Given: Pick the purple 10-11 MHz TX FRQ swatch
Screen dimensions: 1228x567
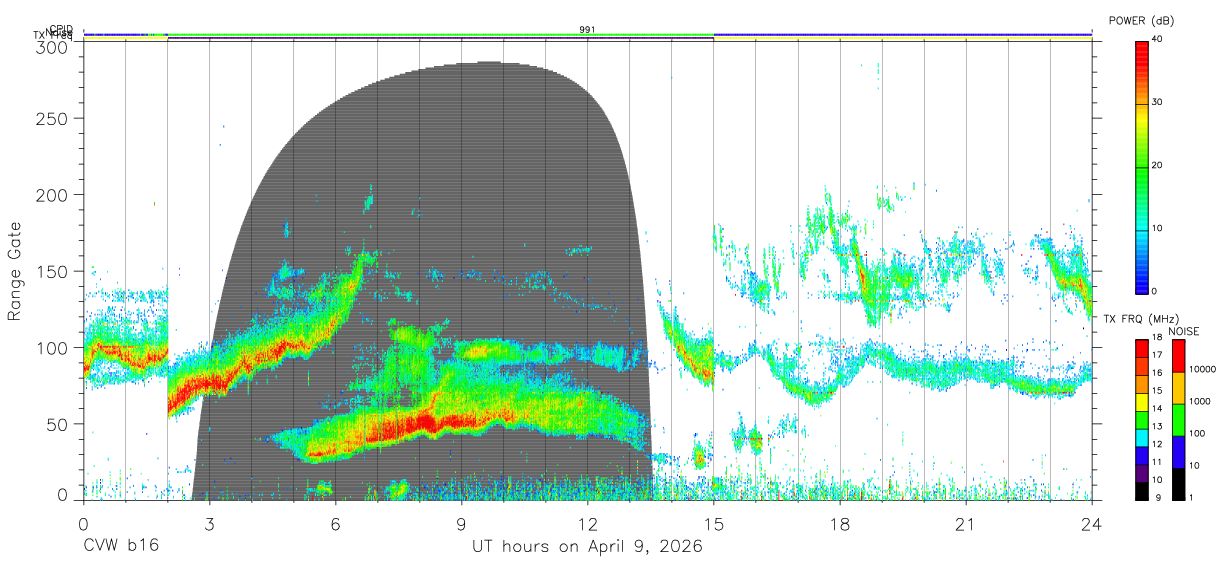Looking at the screenshot, I should [x=1142, y=471].
